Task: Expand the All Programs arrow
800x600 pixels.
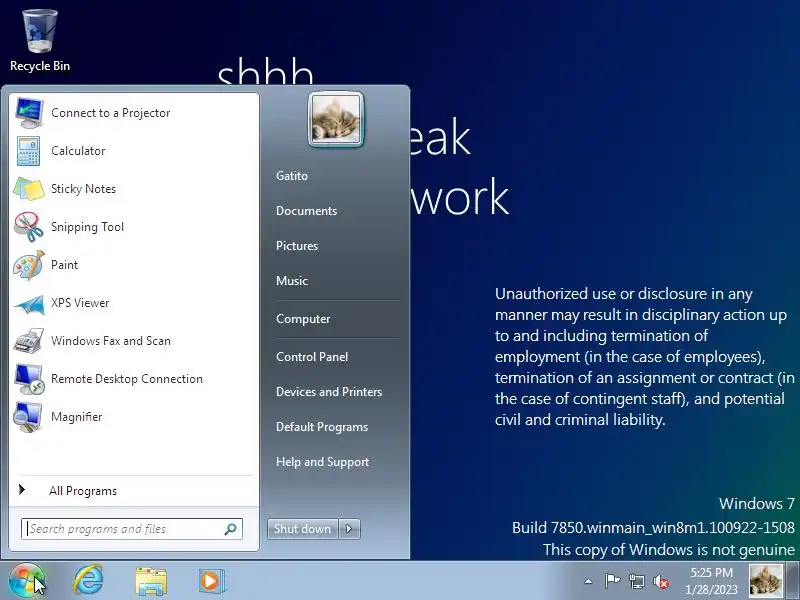Action: click(x=22, y=490)
